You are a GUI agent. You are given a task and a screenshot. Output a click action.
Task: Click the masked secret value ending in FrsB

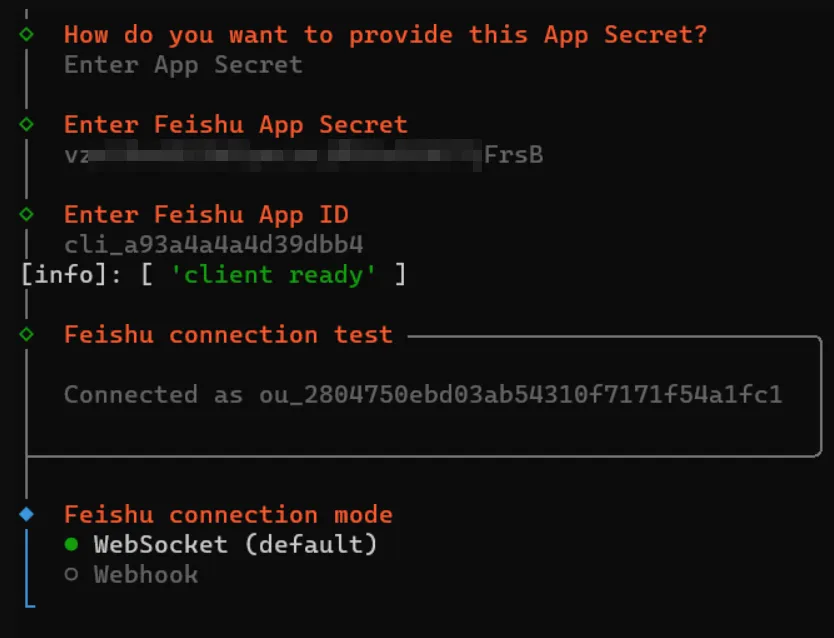(x=303, y=154)
